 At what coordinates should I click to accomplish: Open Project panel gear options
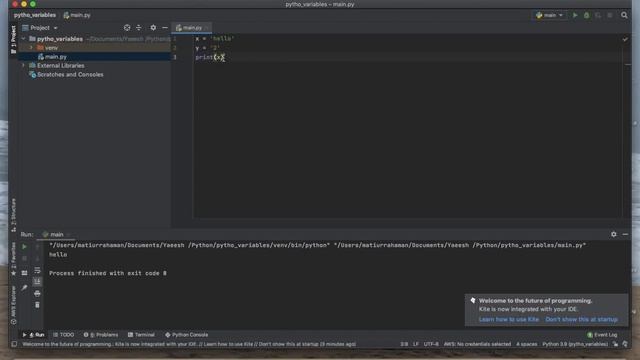tap(153, 28)
